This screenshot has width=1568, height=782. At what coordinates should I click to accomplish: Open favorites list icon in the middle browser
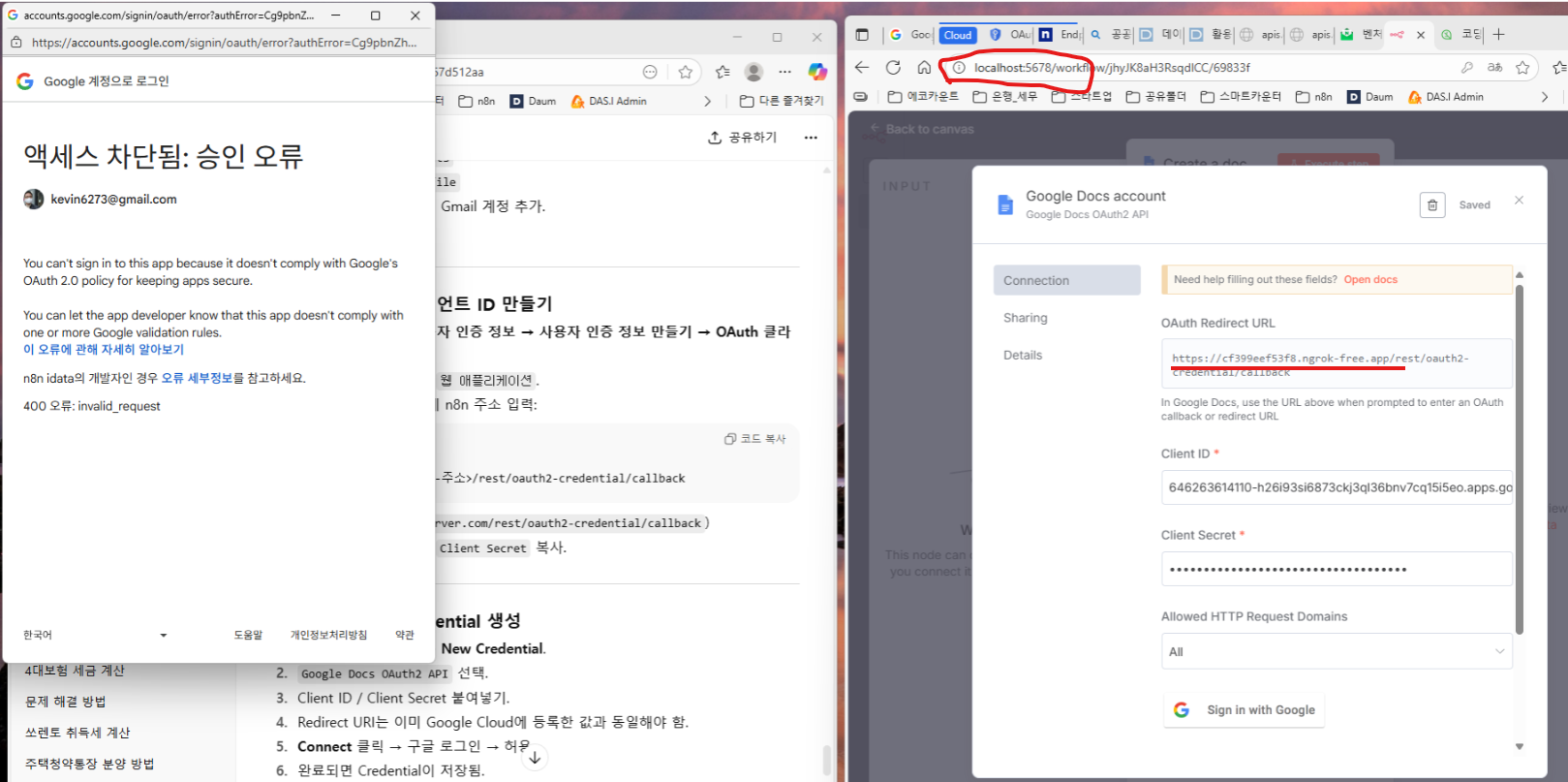point(723,72)
